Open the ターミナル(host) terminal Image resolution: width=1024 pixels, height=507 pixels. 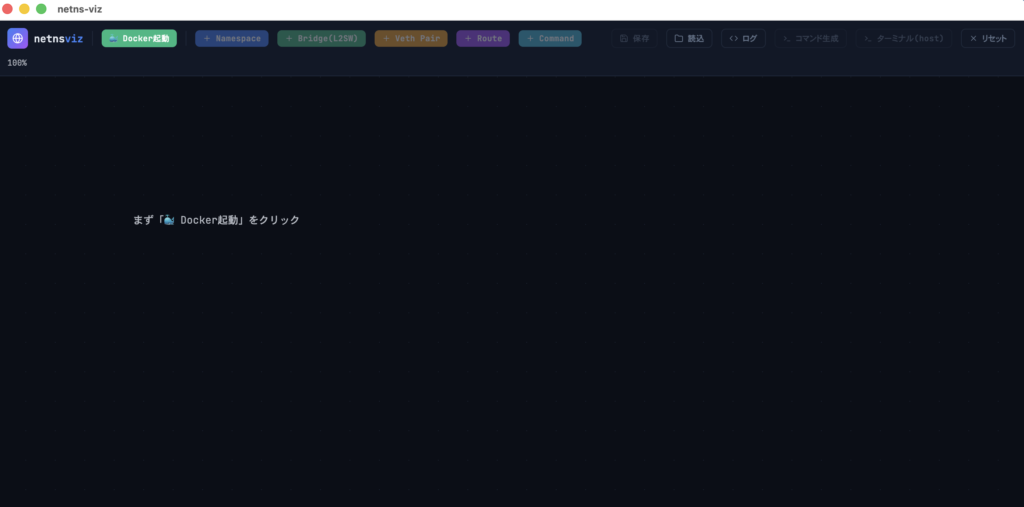904,38
